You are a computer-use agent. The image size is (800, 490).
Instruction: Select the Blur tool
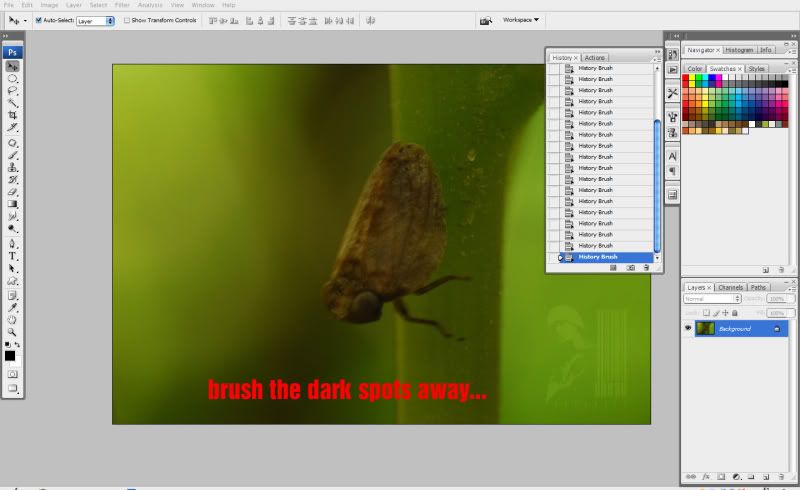pyautogui.click(x=12, y=217)
